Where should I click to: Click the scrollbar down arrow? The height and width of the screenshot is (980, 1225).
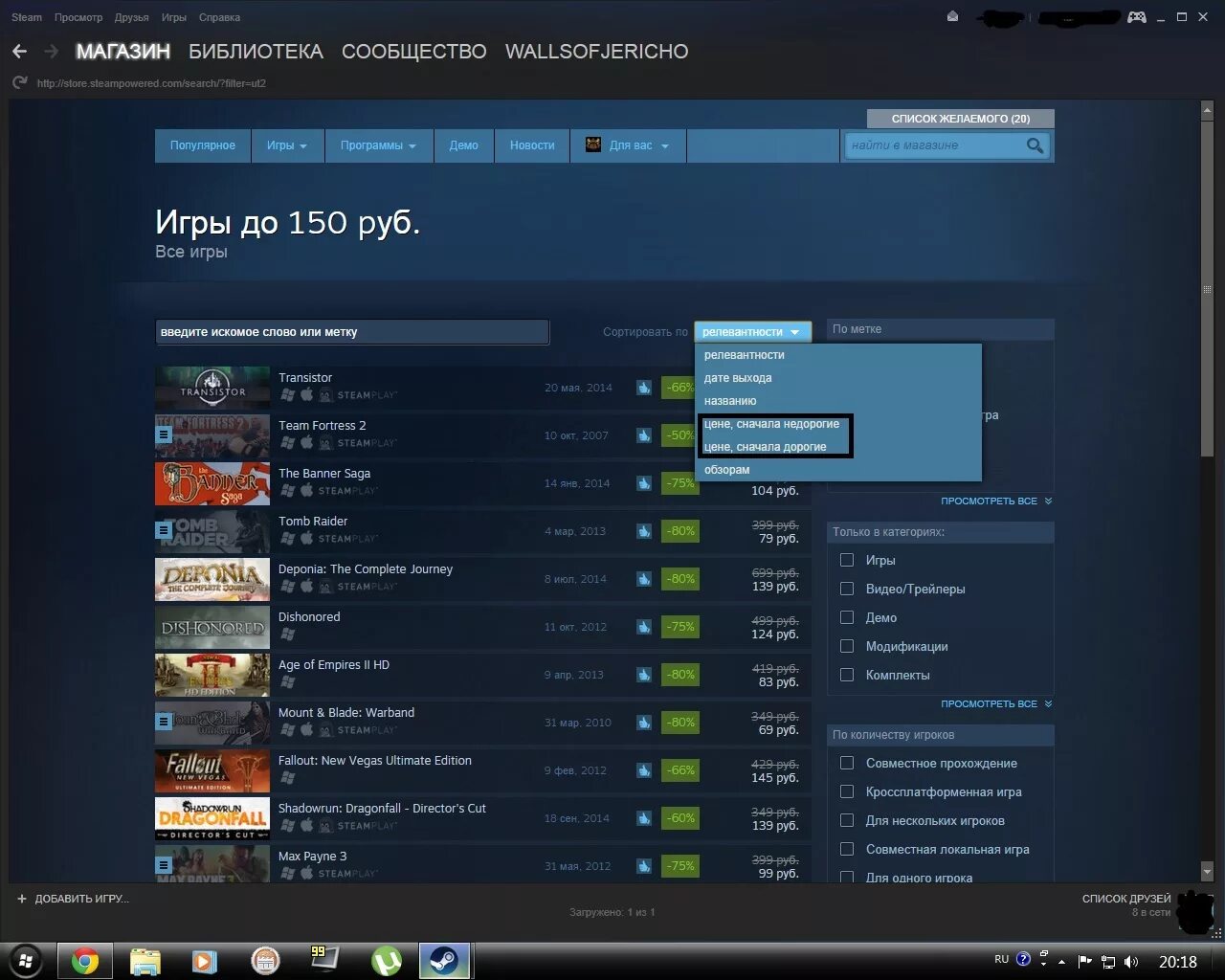[x=1207, y=871]
